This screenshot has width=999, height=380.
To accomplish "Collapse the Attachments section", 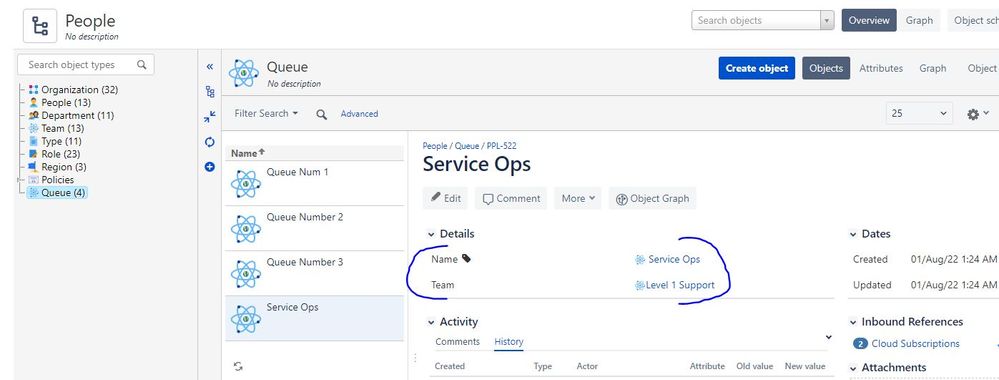I will (x=853, y=369).
